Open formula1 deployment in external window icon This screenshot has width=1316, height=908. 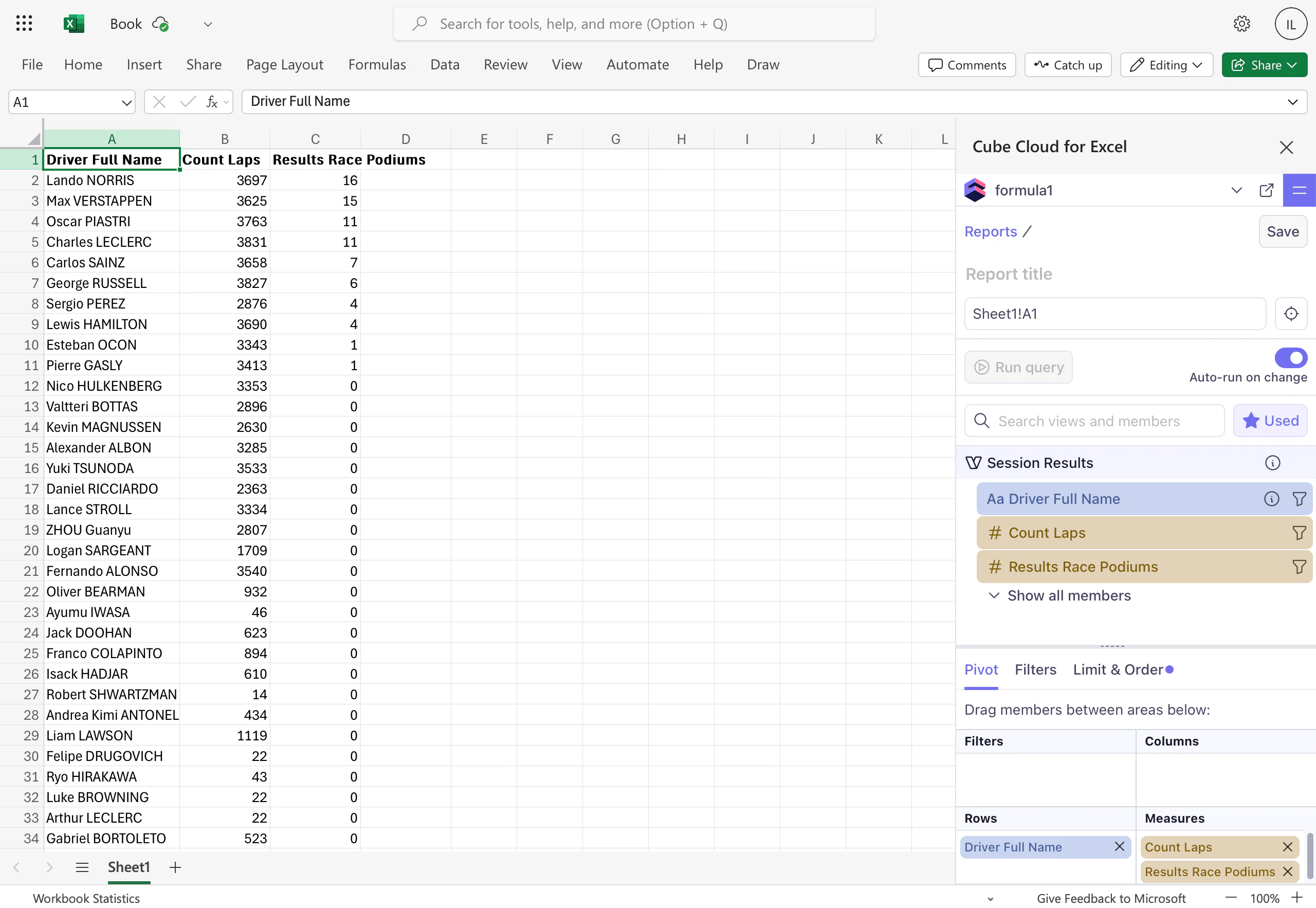click(1266, 191)
